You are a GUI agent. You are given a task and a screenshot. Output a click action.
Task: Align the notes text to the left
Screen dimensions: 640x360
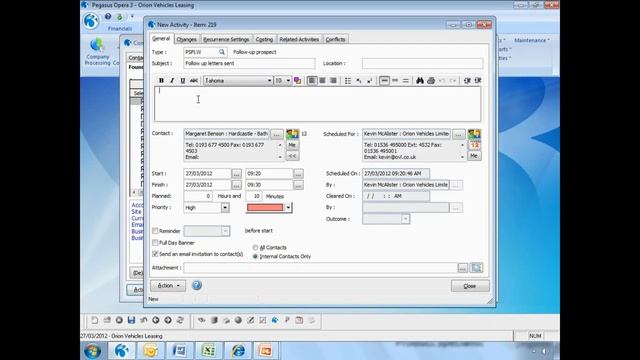311,80
